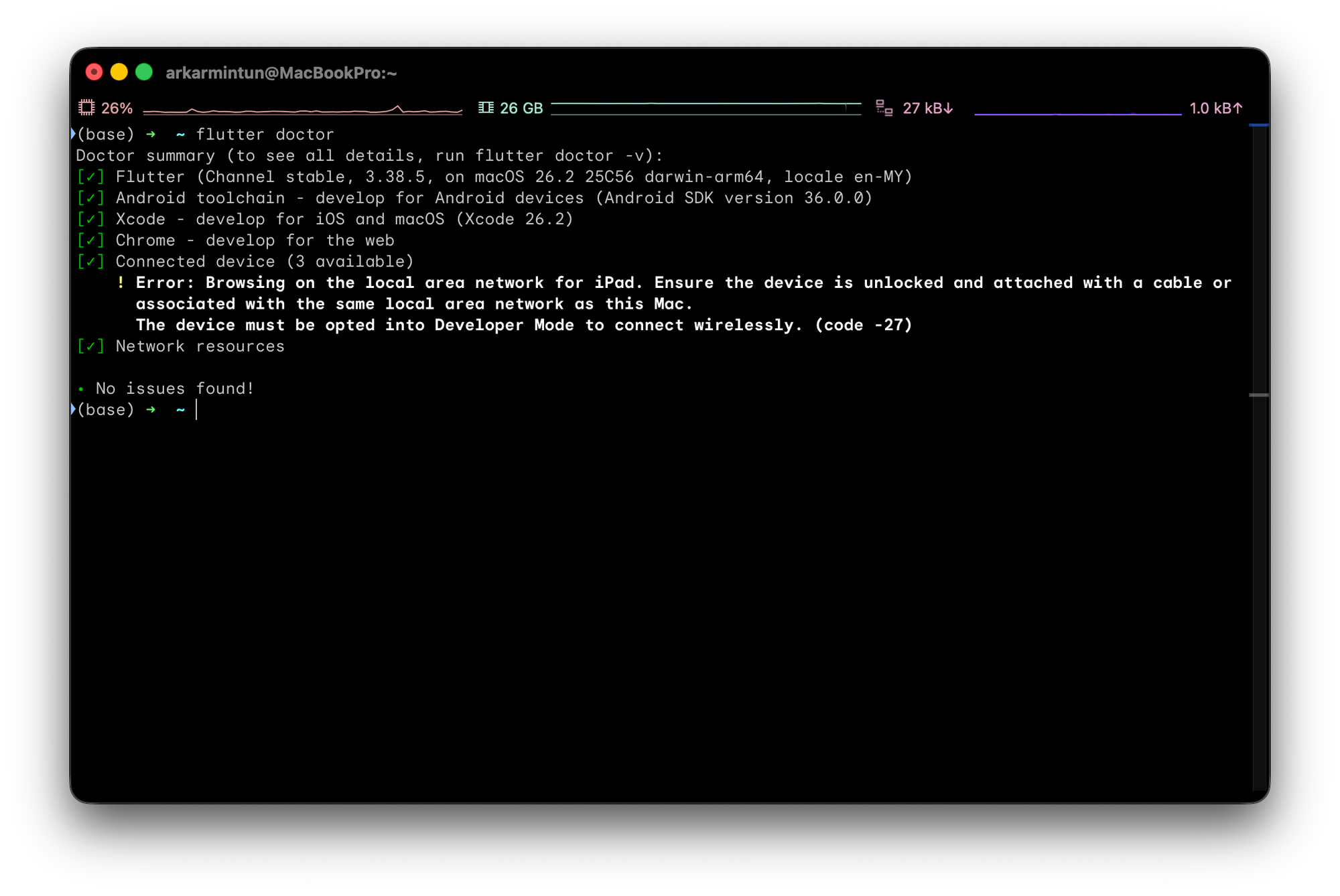Click the red close window button
The width and height of the screenshot is (1340, 896).
click(x=94, y=72)
